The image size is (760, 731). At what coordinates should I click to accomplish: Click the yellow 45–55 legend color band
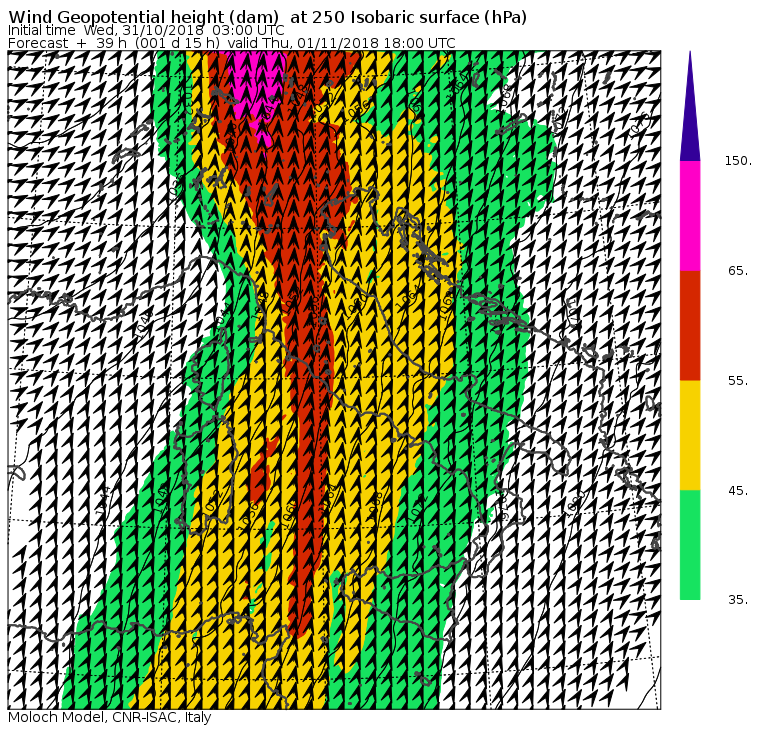pyautogui.click(x=690, y=435)
